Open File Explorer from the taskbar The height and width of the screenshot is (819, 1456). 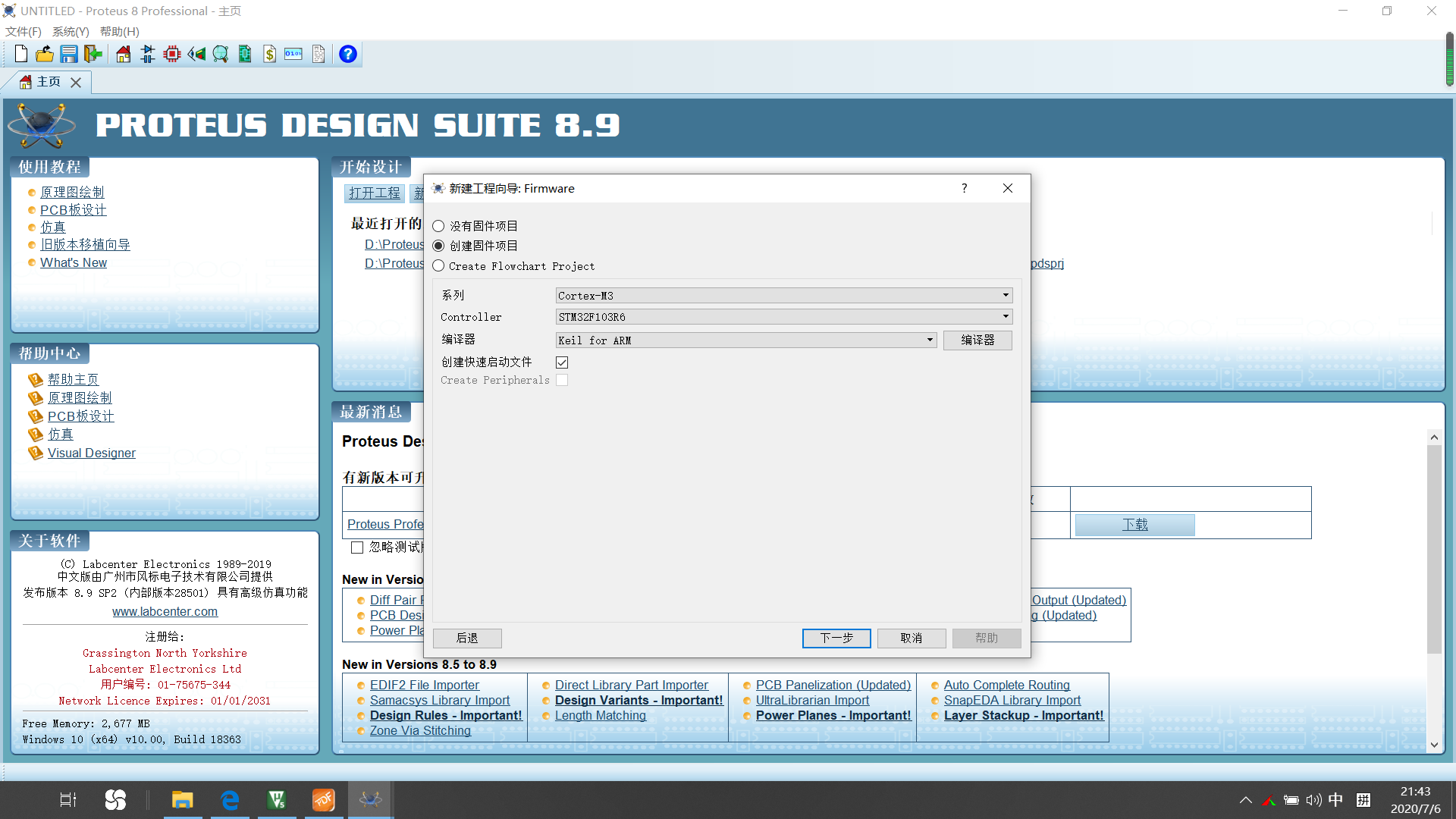[182, 800]
